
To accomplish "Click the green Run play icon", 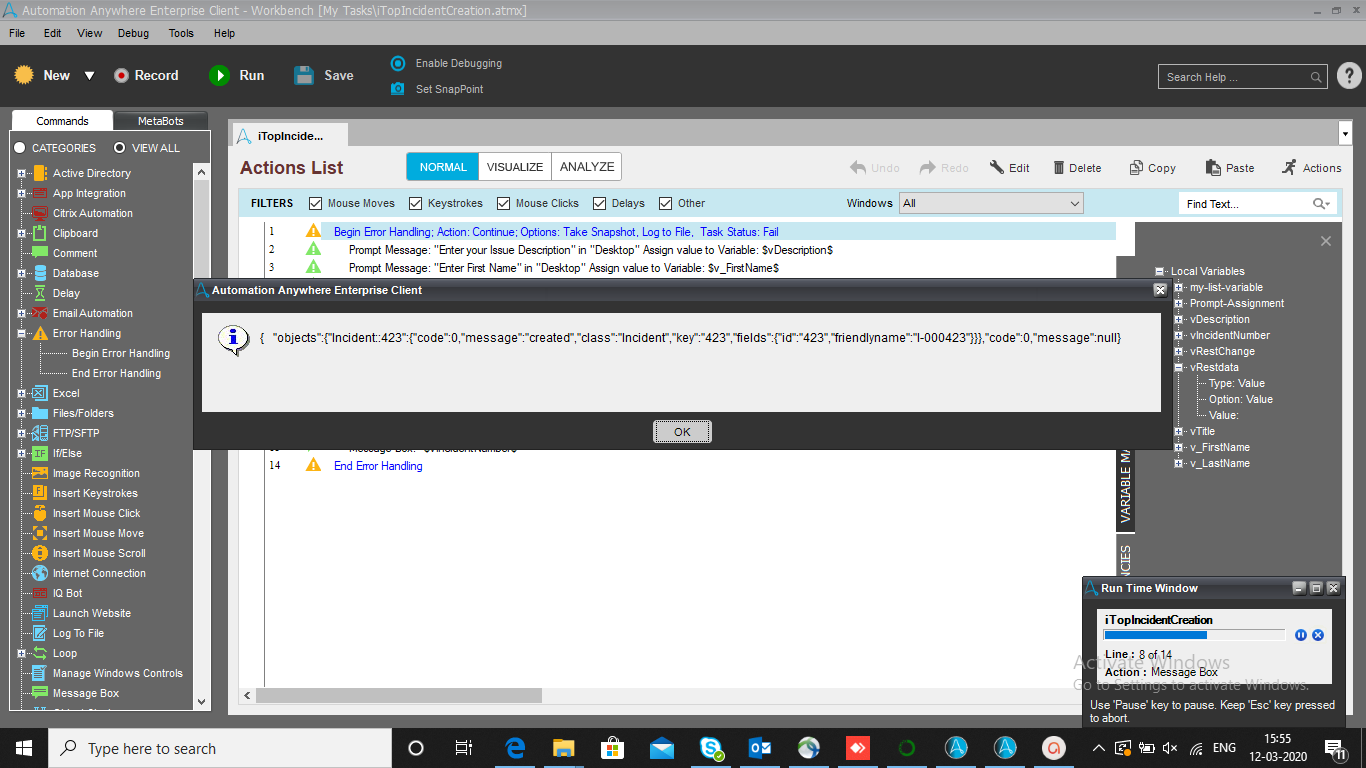I will [x=219, y=75].
